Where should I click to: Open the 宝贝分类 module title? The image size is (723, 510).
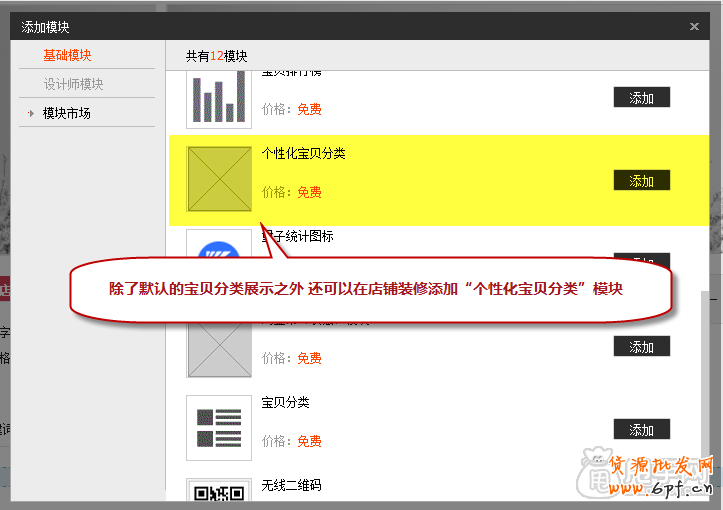(286, 403)
